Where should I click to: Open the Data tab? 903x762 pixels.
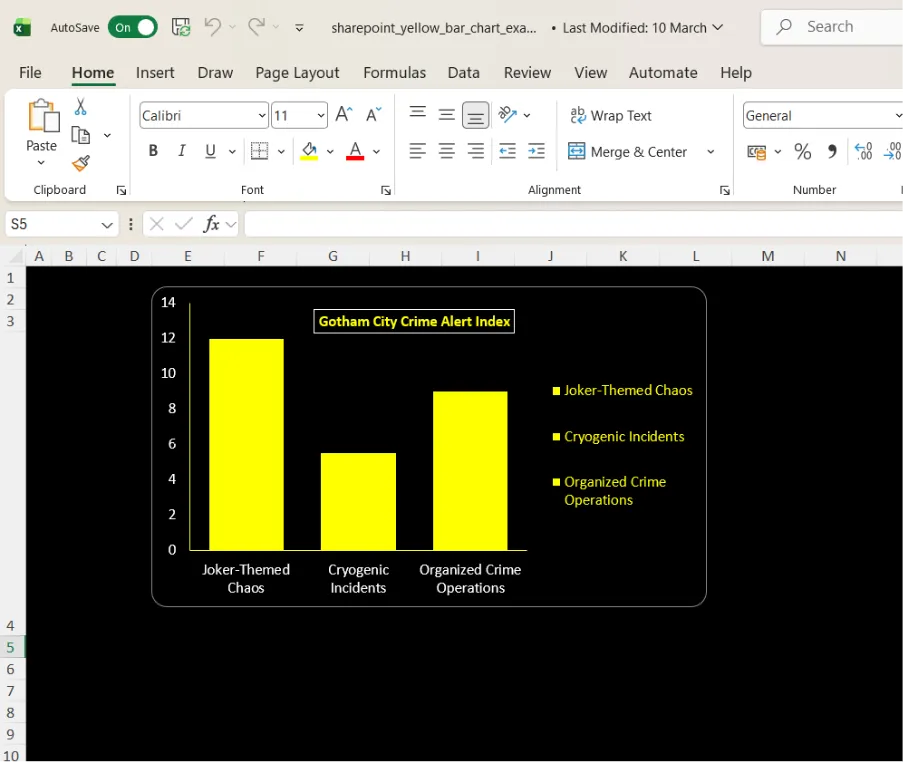(x=464, y=73)
